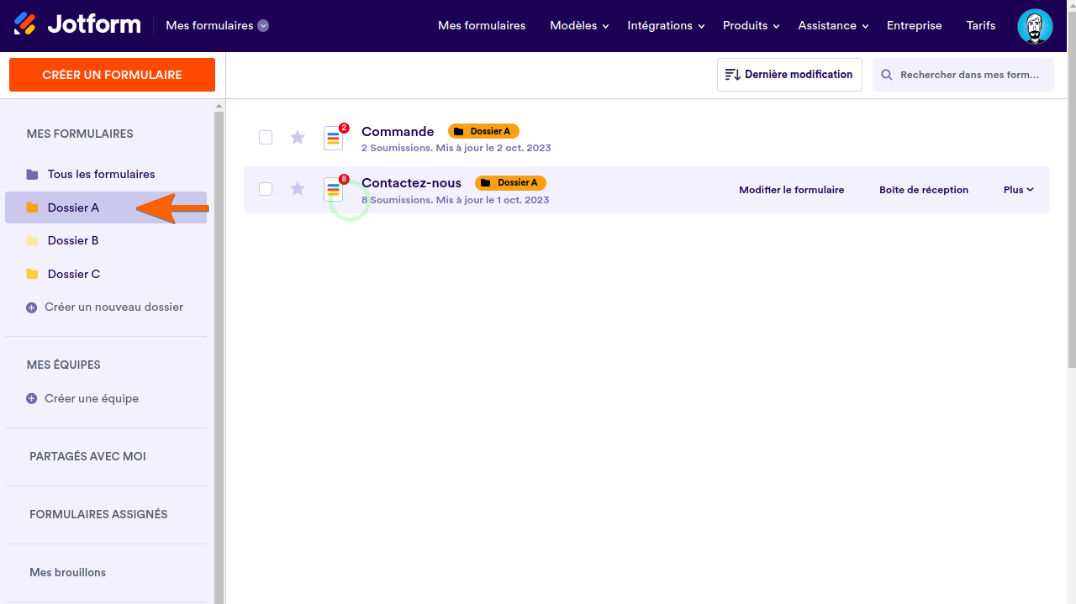This screenshot has height=604, width=1076.
Task: Click the Dossier A folder icon in sidebar
Action: click(x=32, y=207)
